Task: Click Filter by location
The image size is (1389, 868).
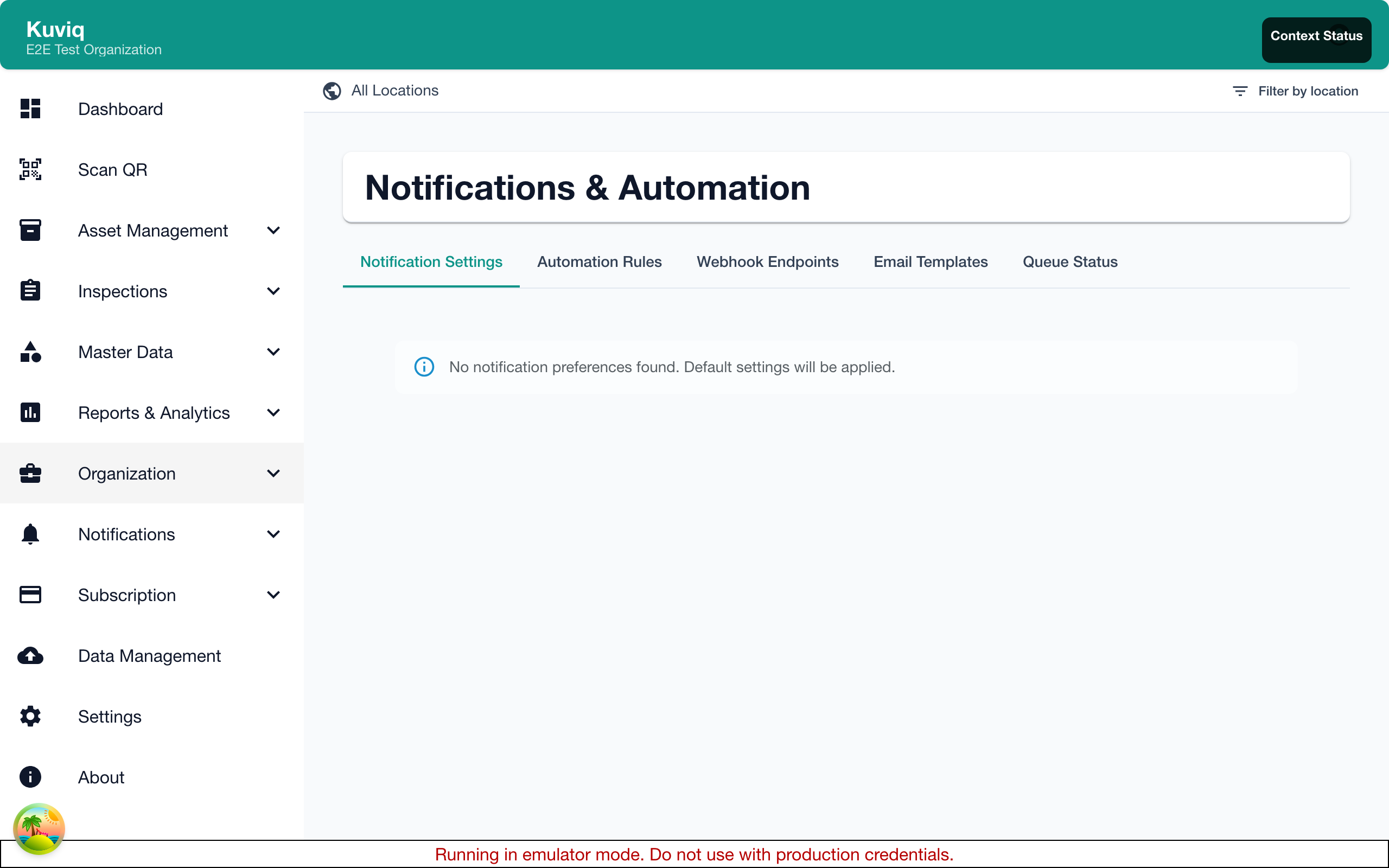Action: click(x=1295, y=91)
